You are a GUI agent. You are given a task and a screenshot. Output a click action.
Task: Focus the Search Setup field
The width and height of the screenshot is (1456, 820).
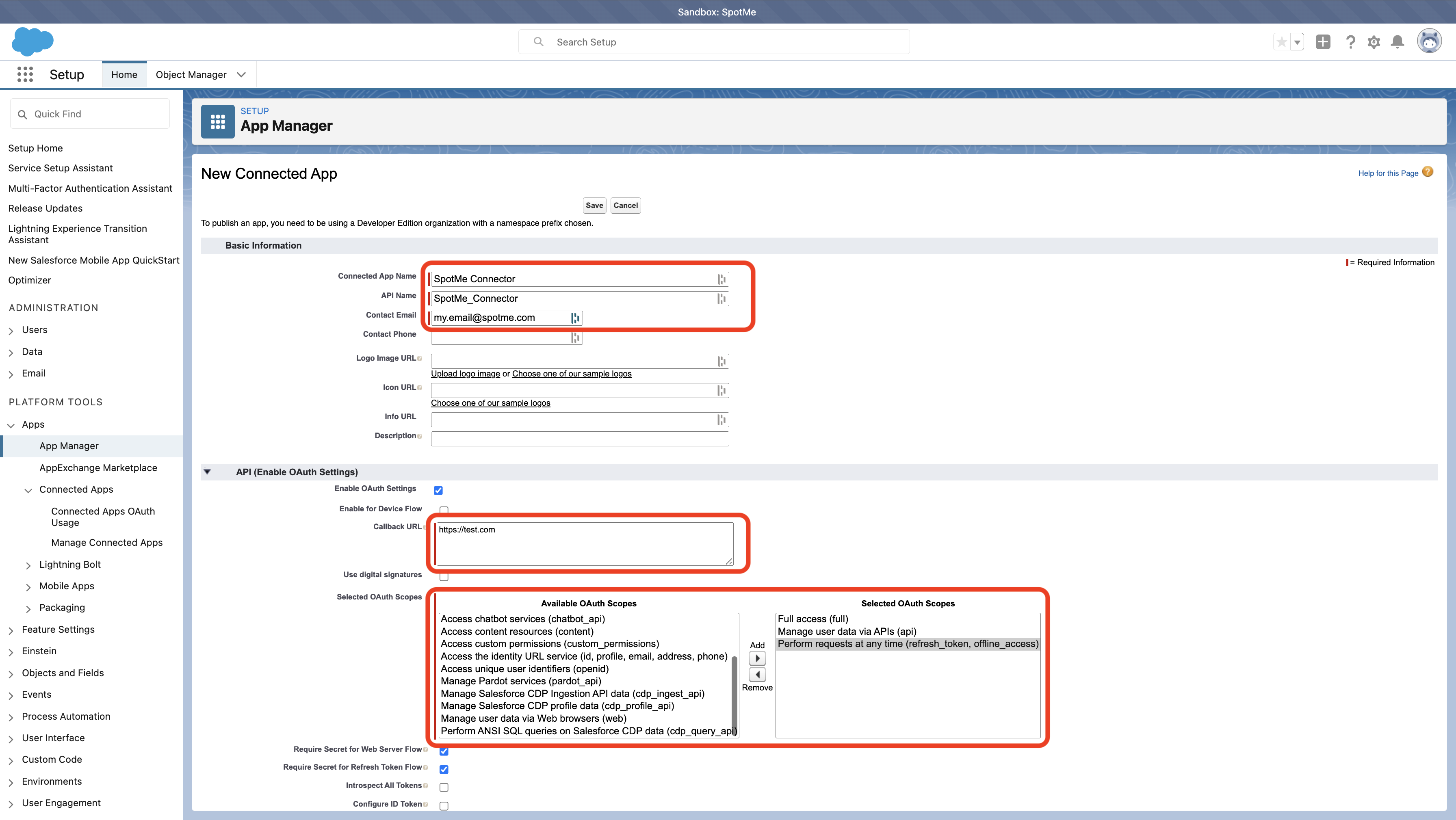714,42
